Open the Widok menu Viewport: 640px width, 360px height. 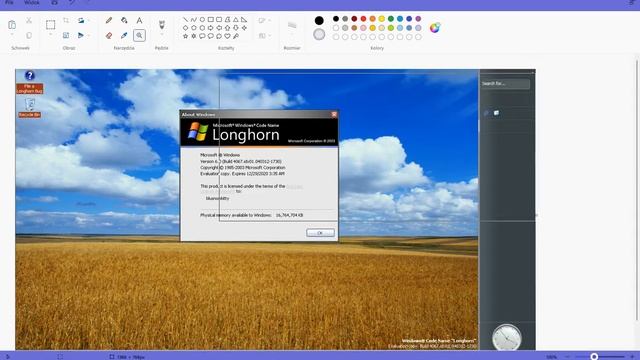click(31, 2)
